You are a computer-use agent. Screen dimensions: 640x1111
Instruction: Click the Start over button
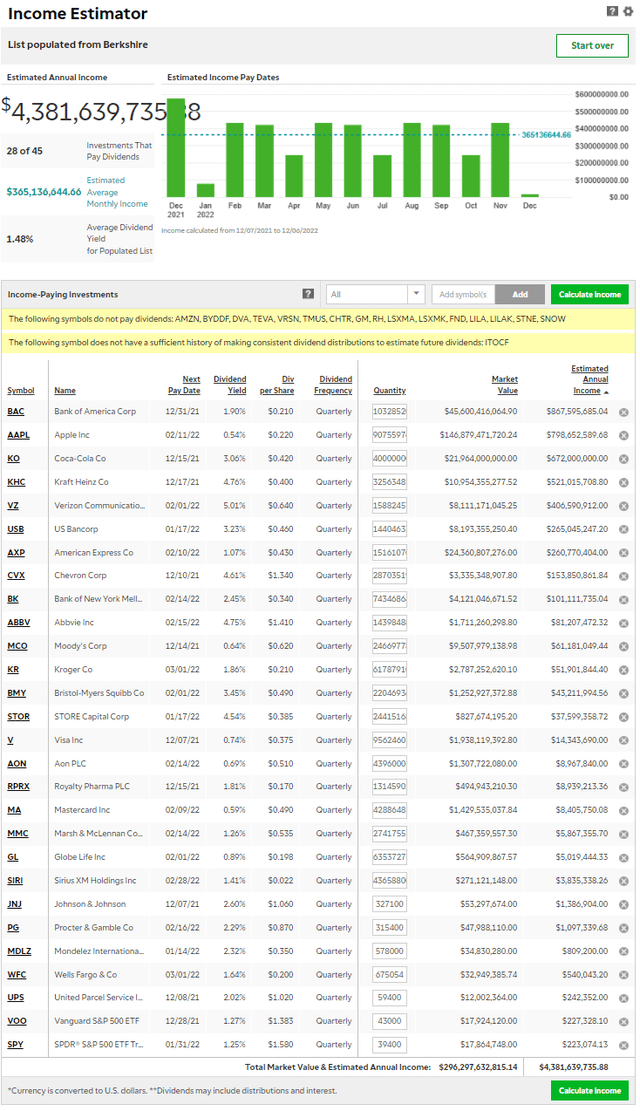593,45
